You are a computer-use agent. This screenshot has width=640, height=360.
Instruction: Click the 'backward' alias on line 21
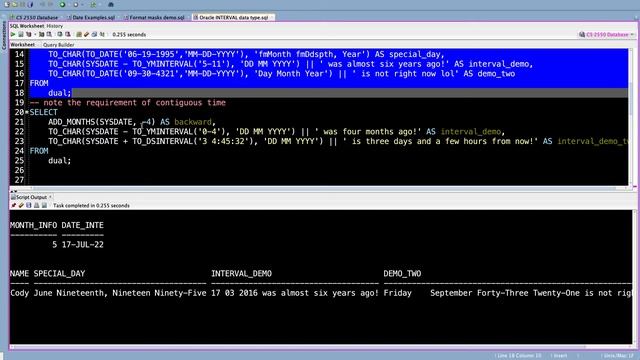click(193, 122)
